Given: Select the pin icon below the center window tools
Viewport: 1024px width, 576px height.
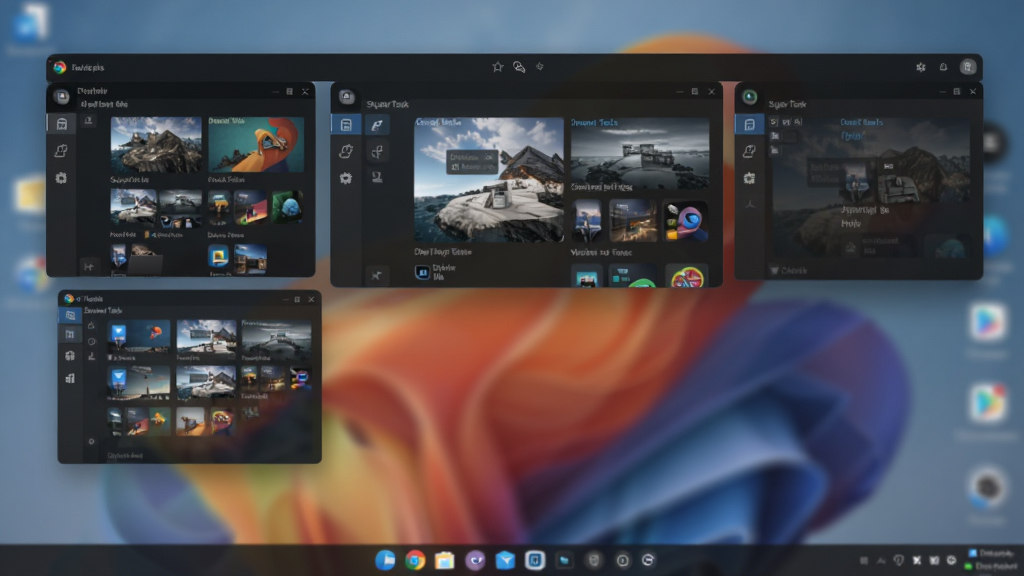Looking at the screenshot, I should [376, 276].
